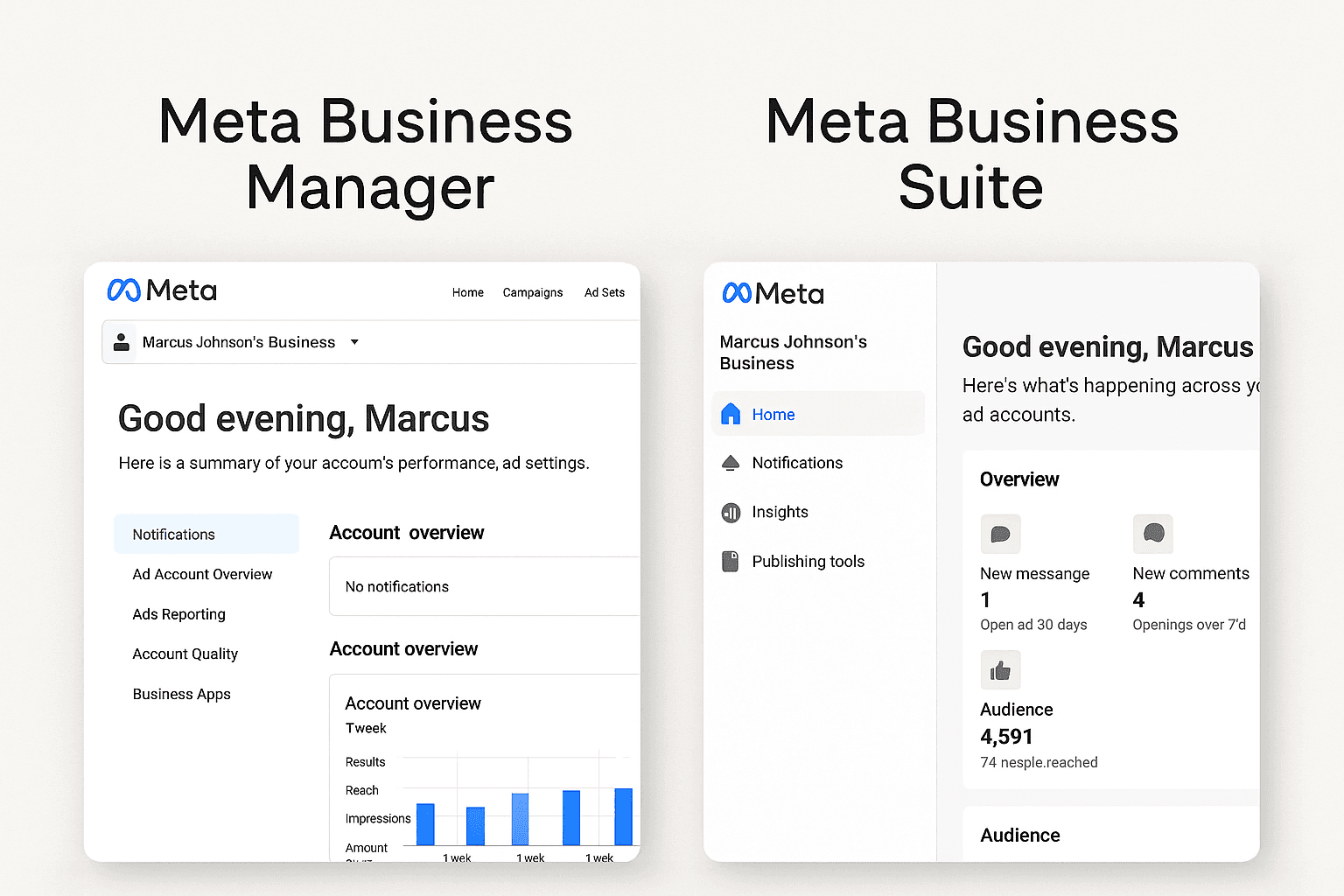Open Account Quality section
The height and width of the screenshot is (896, 1344).
185,654
